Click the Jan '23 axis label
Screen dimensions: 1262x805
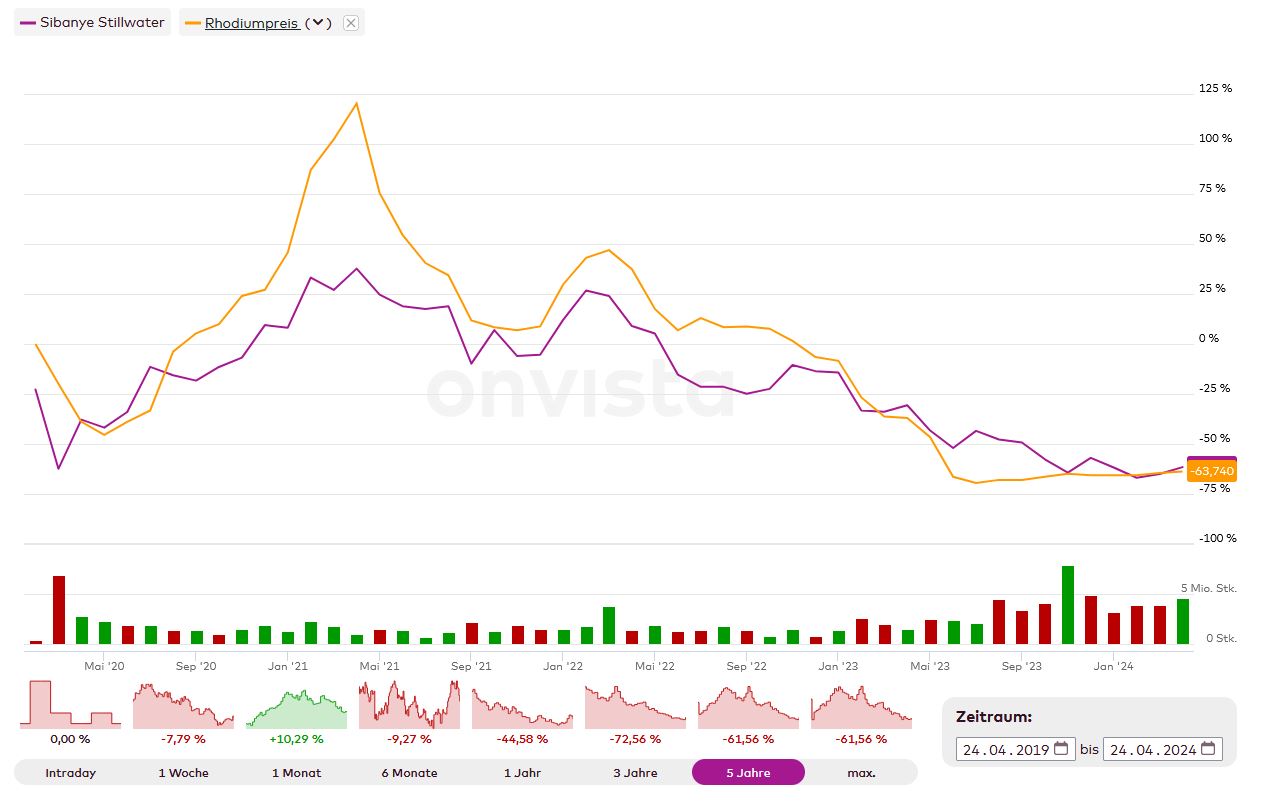838,665
